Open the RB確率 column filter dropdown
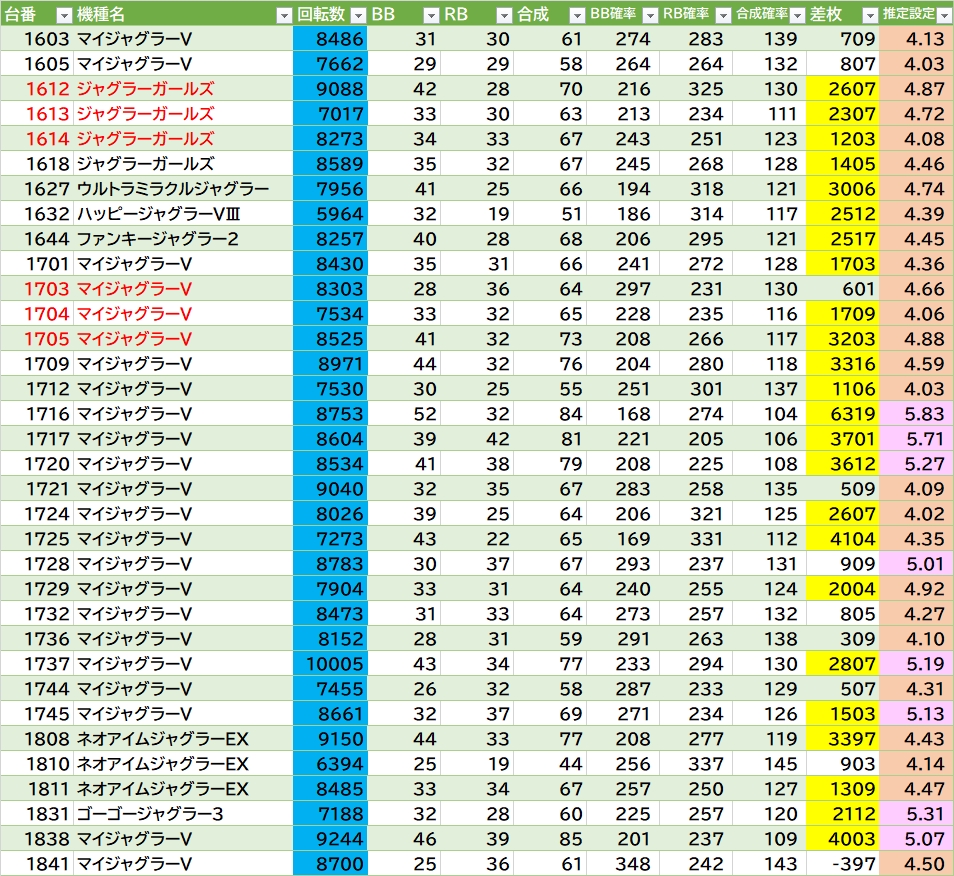Viewport: 954px width, 876px height. click(723, 15)
